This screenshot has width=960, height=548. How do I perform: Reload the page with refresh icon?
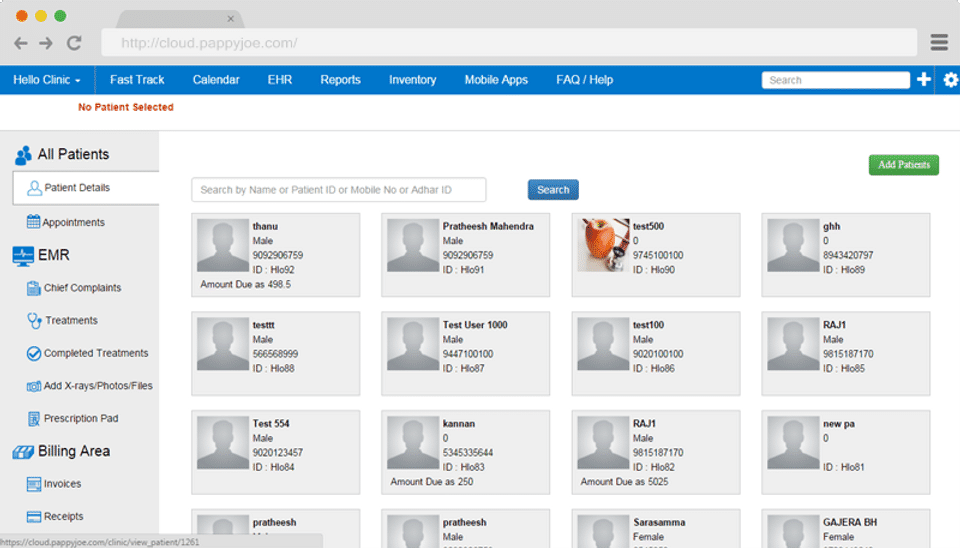tap(74, 43)
